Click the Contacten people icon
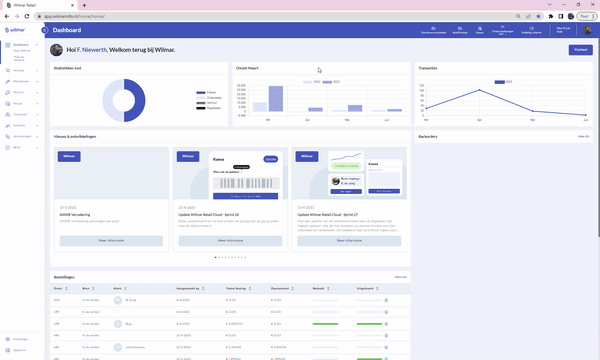The width and height of the screenshot is (600, 360). (8, 114)
